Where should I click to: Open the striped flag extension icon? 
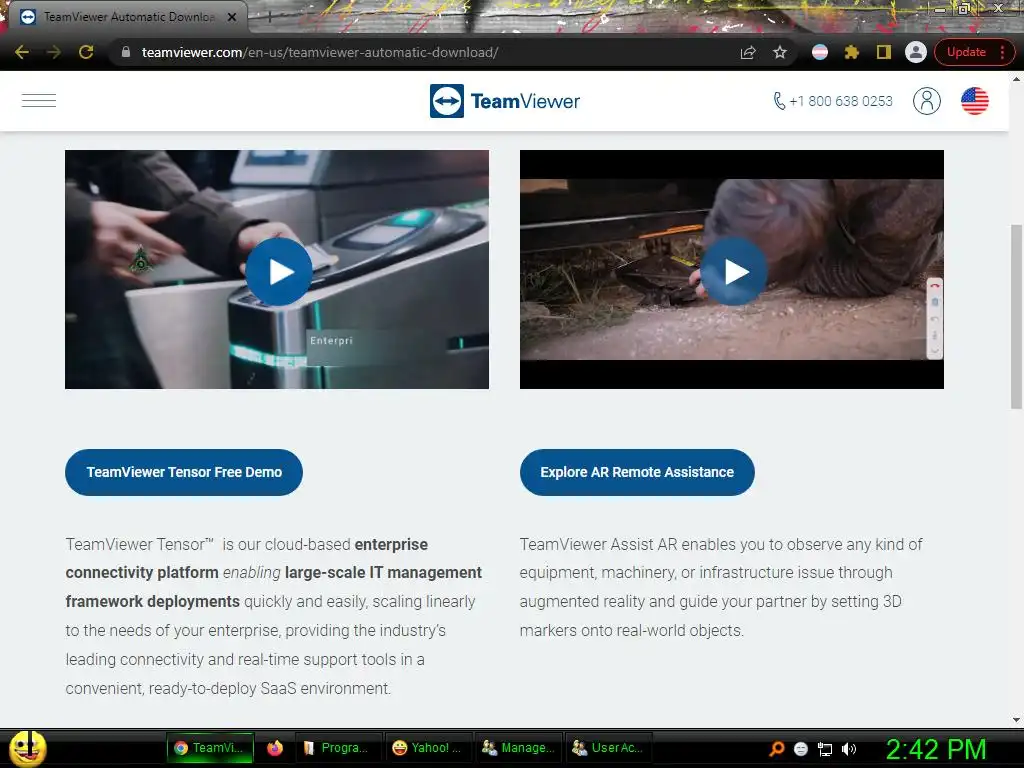[x=820, y=52]
